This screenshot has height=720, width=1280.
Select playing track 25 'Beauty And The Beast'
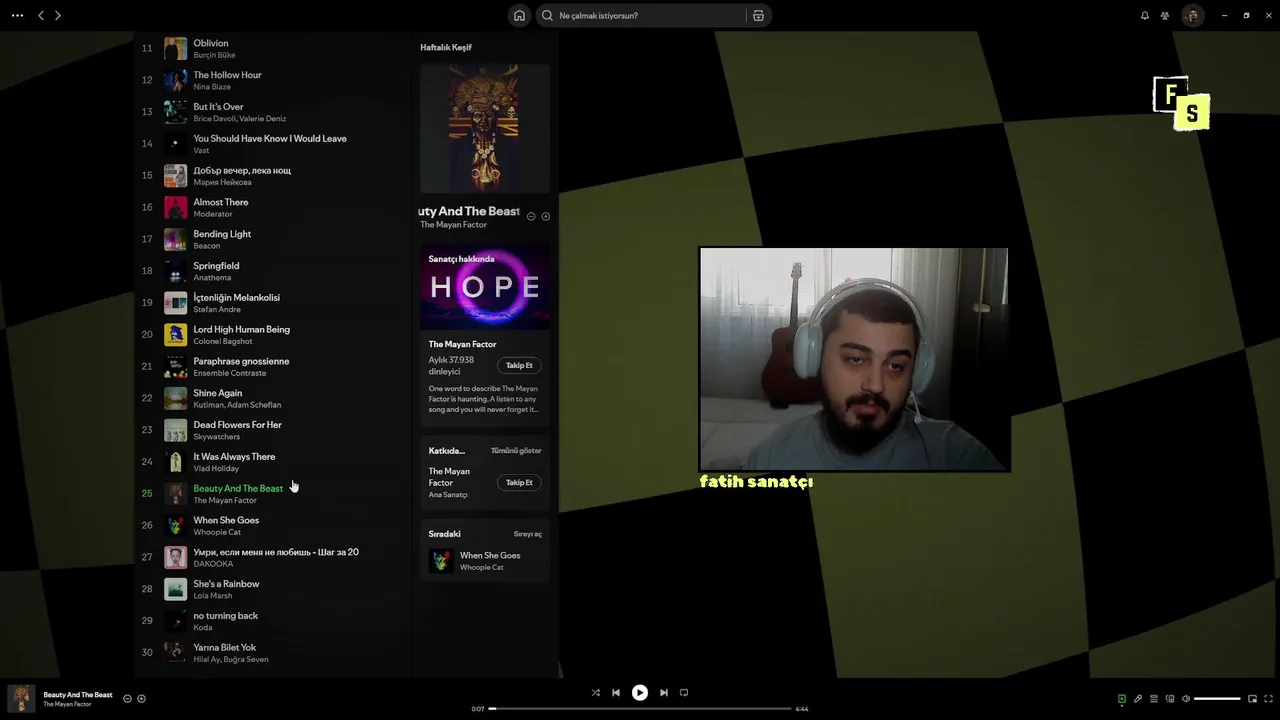coord(272,494)
